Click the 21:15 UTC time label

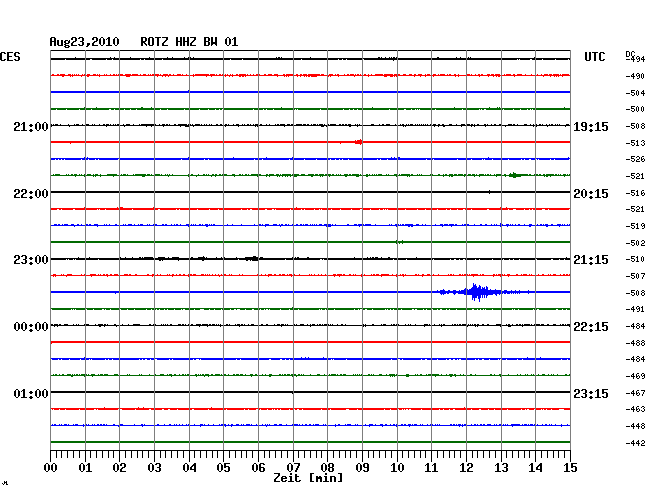coord(591,260)
